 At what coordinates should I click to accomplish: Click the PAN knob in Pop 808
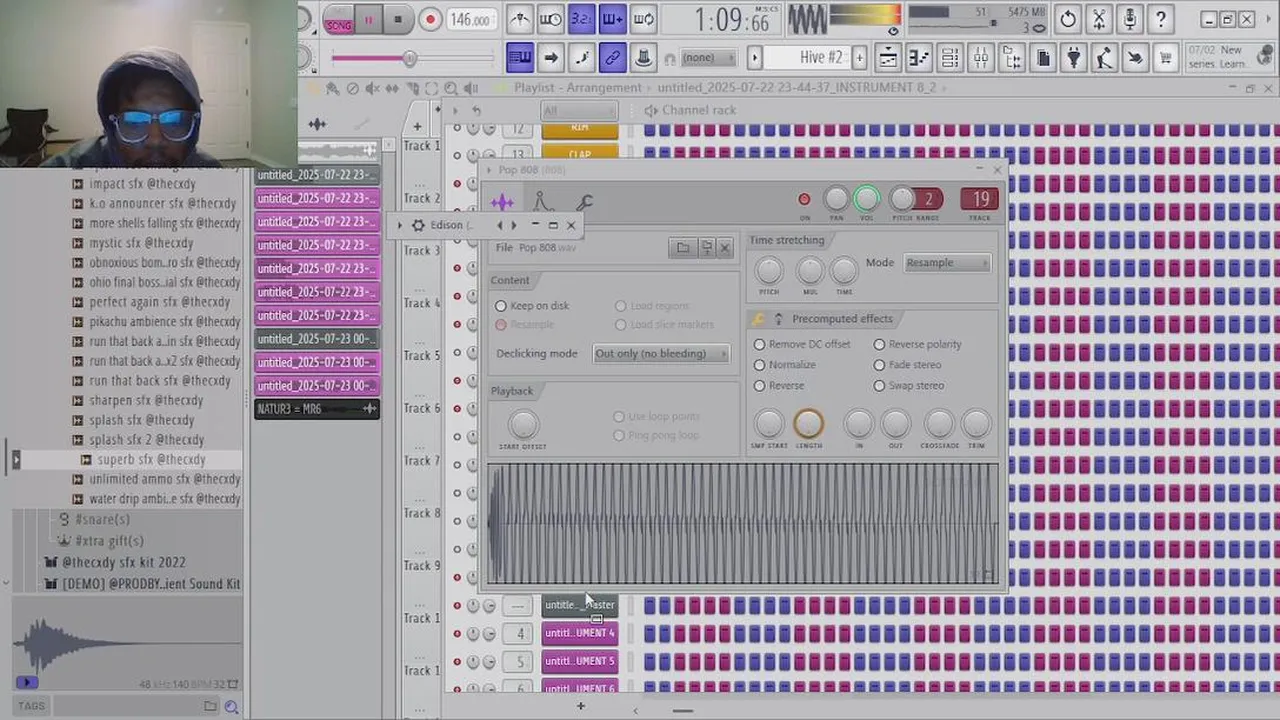pos(836,200)
